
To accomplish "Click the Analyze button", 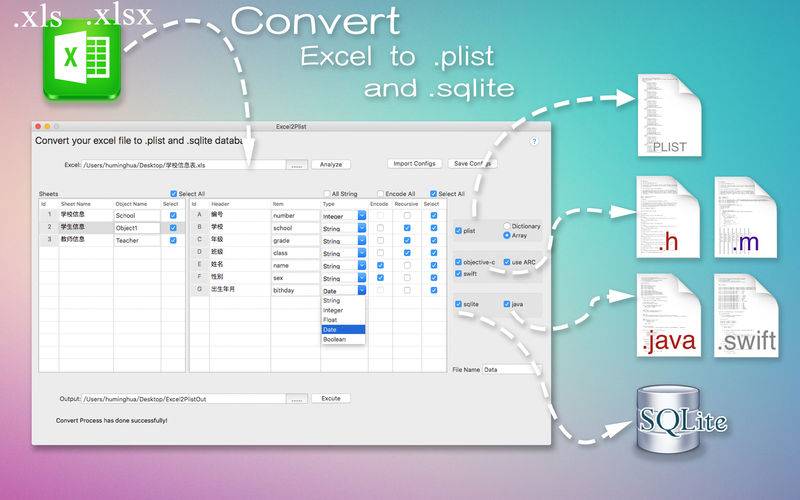I will 331,164.
